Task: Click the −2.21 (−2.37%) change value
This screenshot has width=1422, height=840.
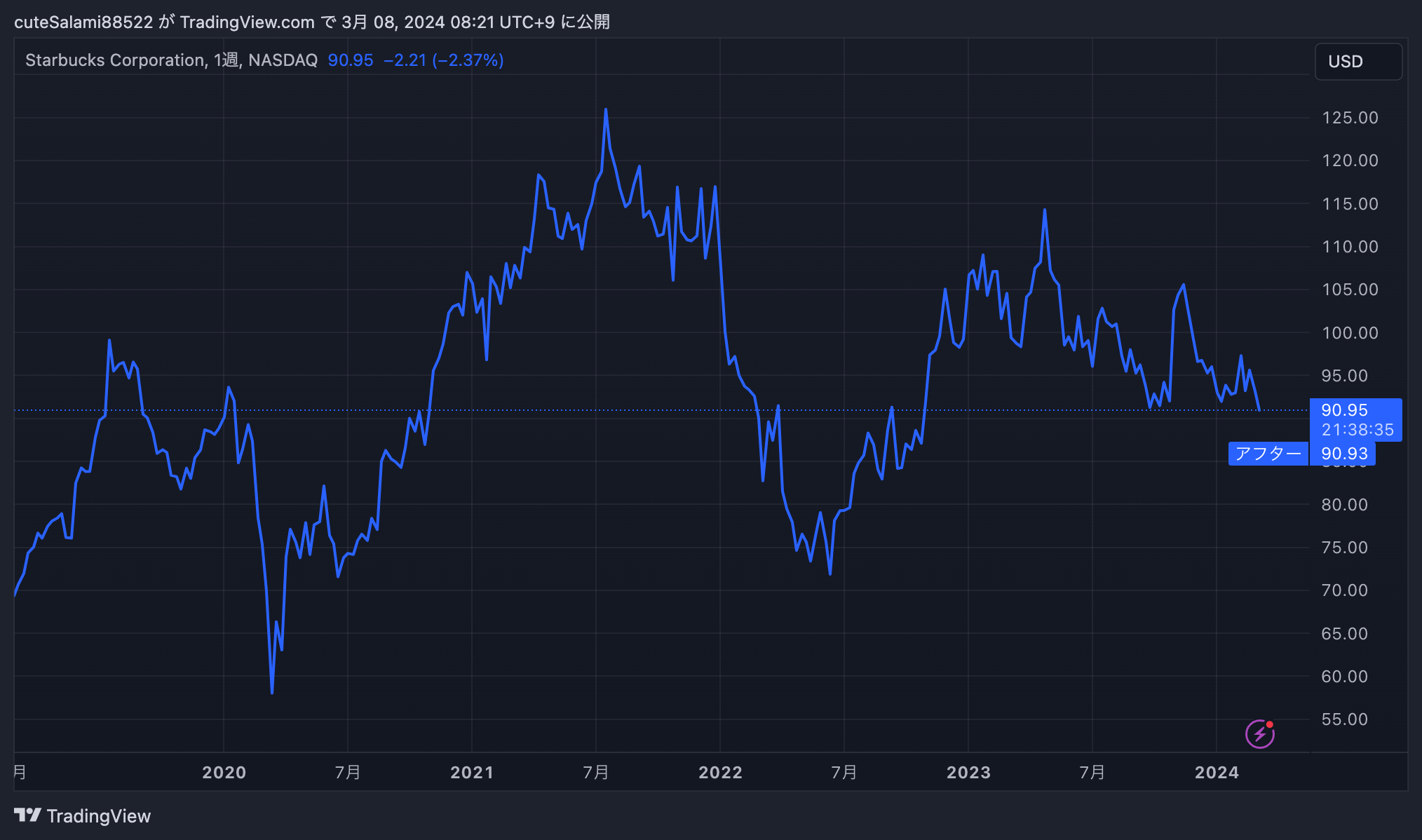Action: pyautogui.click(x=443, y=60)
